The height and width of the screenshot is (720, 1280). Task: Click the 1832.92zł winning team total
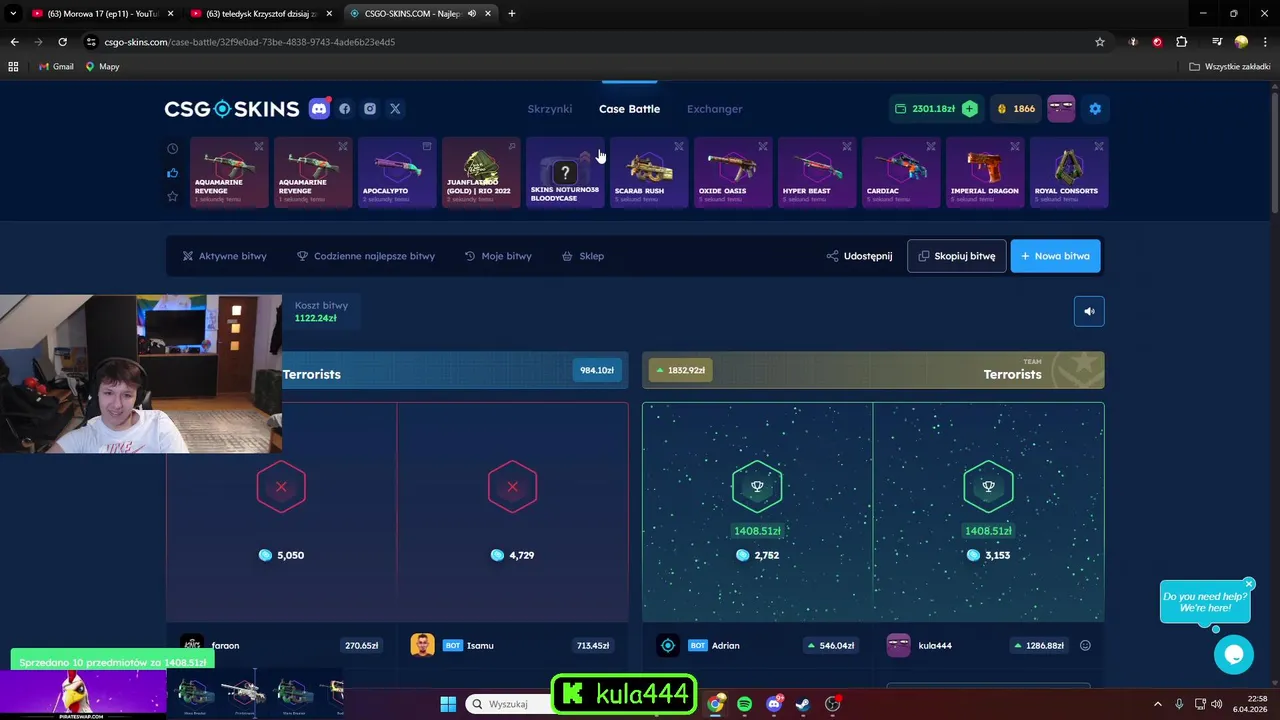click(680, 370)
